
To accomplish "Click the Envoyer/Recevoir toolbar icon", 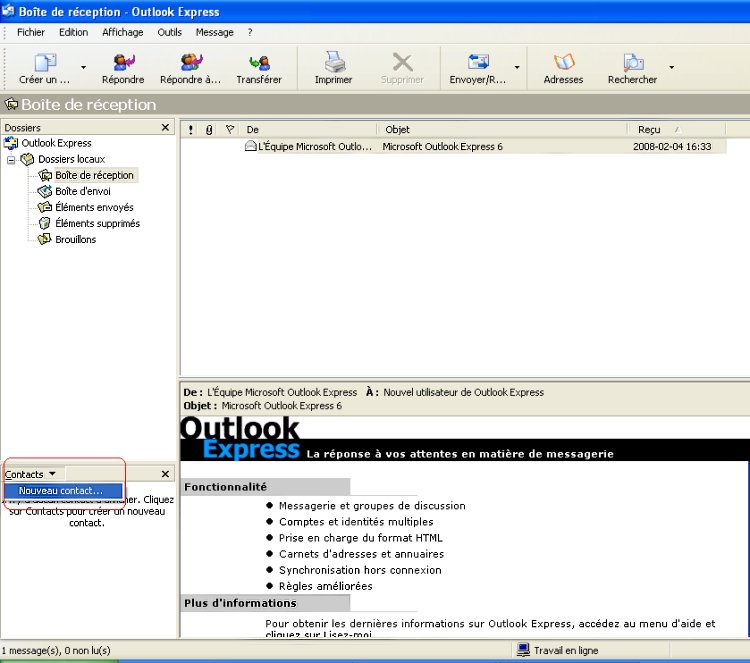I will tap(478, 64).
